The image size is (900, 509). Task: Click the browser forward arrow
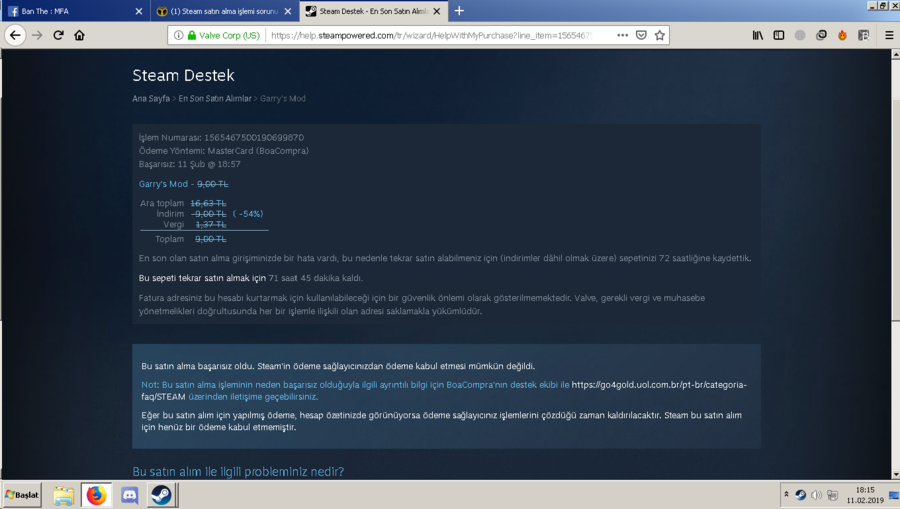click(x=37, y=36)
